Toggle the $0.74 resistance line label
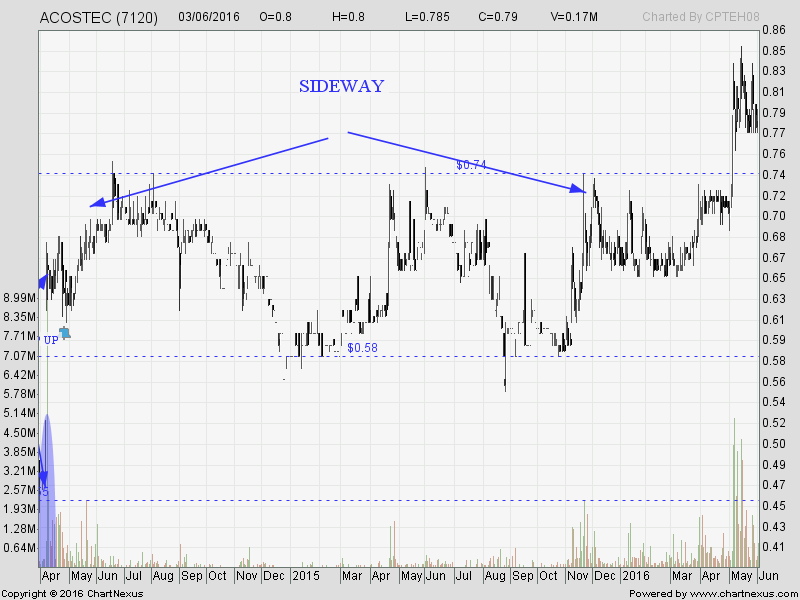The height and width of the screenshot is (600, 800). point(469,164)
